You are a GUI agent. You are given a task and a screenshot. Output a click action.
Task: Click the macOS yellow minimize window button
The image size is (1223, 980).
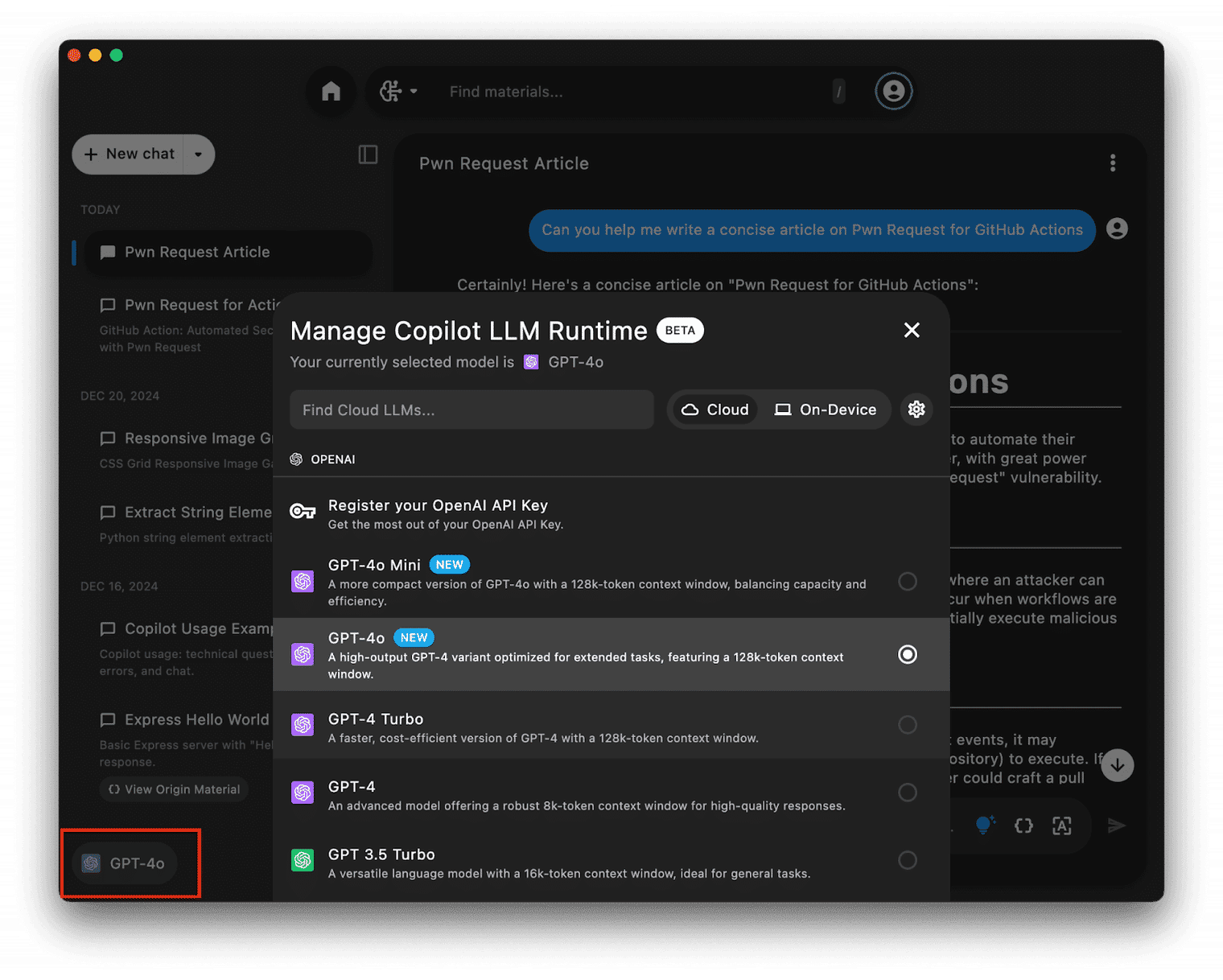95,55
